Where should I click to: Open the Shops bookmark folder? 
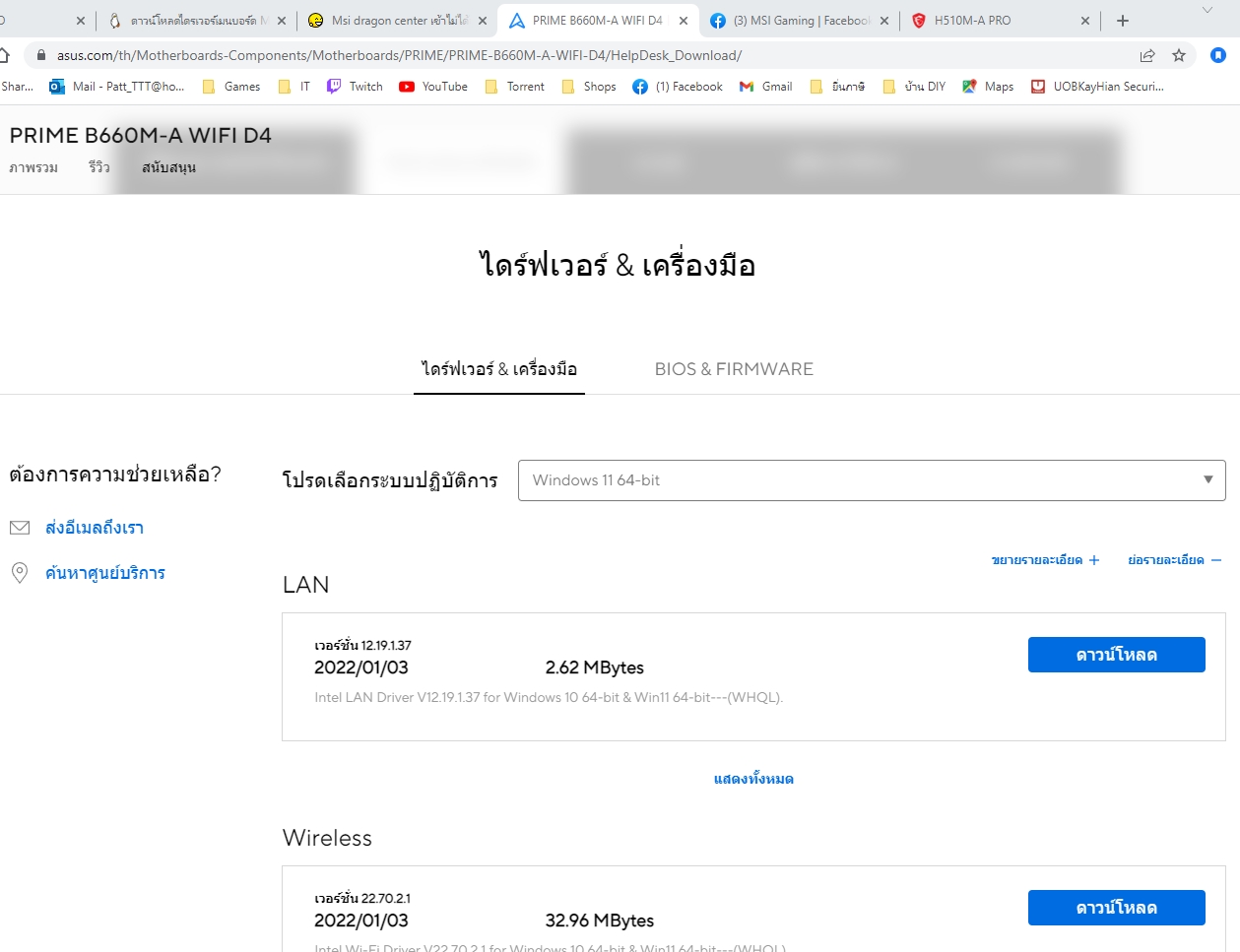[589, 87]
